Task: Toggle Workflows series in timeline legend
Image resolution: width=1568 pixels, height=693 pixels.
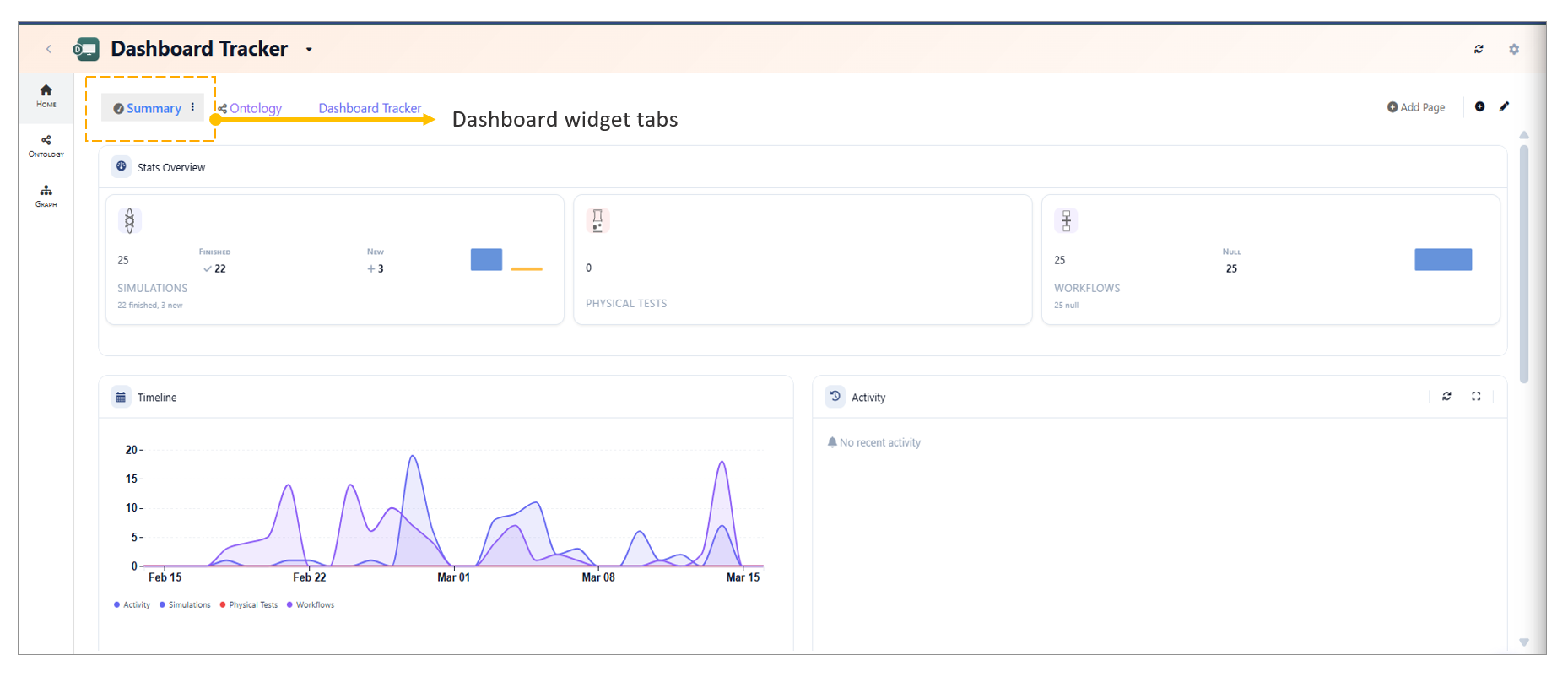Action: [x=311, y=605]
